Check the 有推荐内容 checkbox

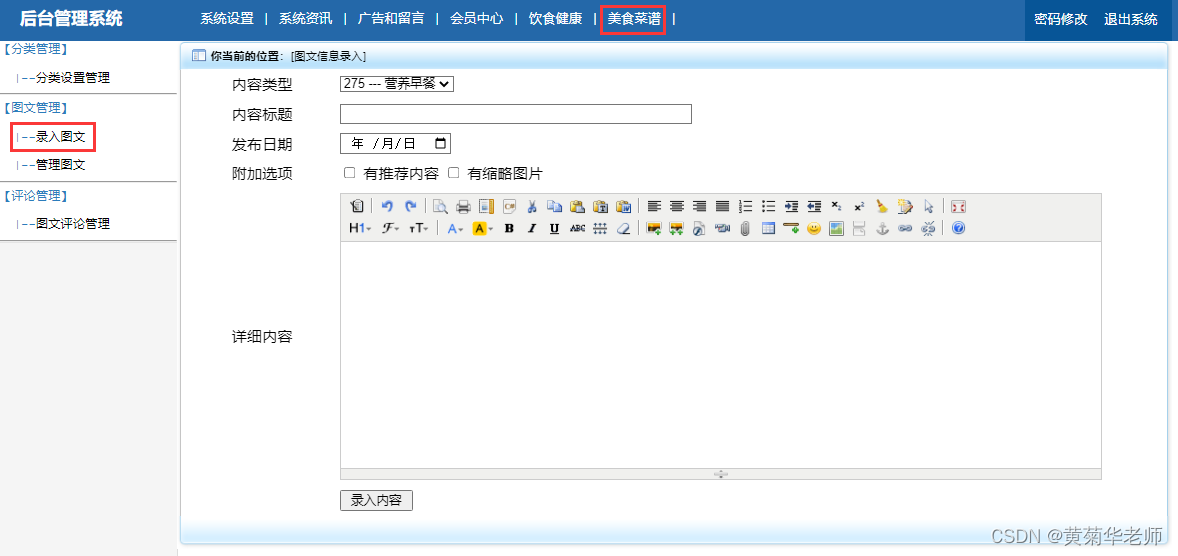coord(349,173)
